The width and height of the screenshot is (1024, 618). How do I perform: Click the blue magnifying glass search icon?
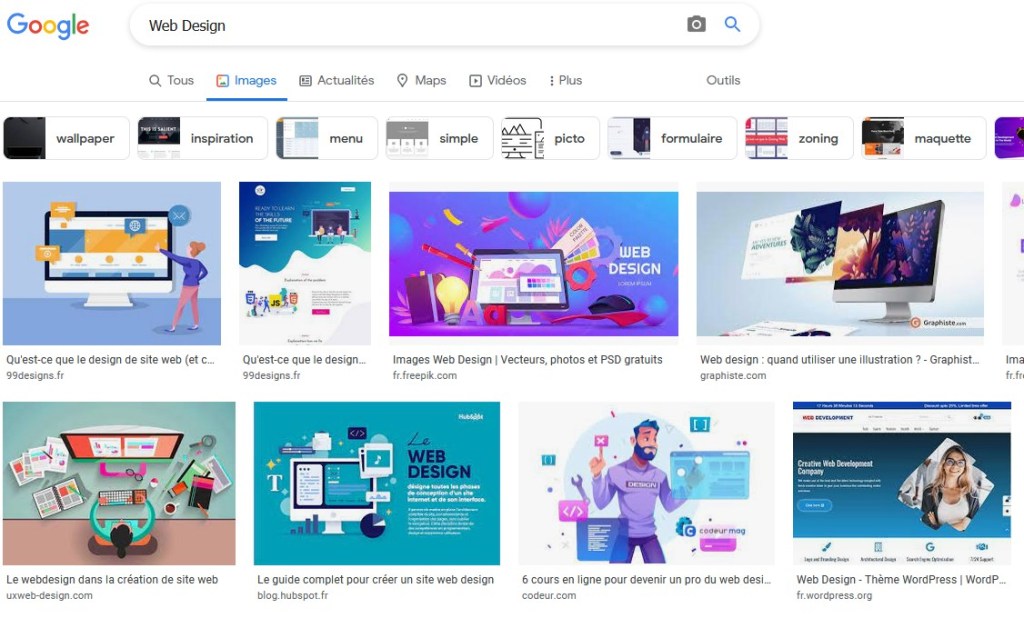(x=732, y=25)
